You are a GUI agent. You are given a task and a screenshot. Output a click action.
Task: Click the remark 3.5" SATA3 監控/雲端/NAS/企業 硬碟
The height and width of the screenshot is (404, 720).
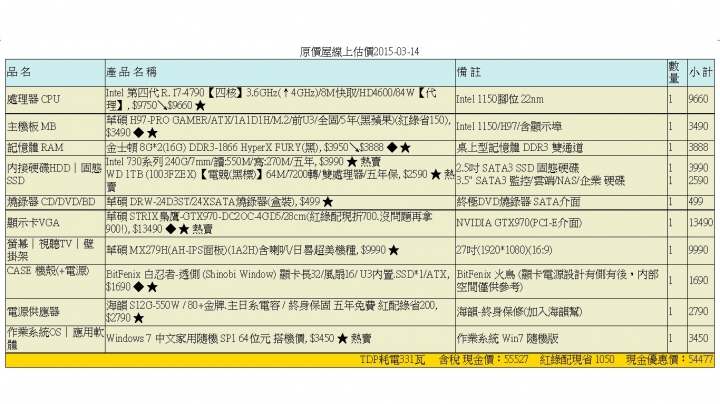pos(540,180)
